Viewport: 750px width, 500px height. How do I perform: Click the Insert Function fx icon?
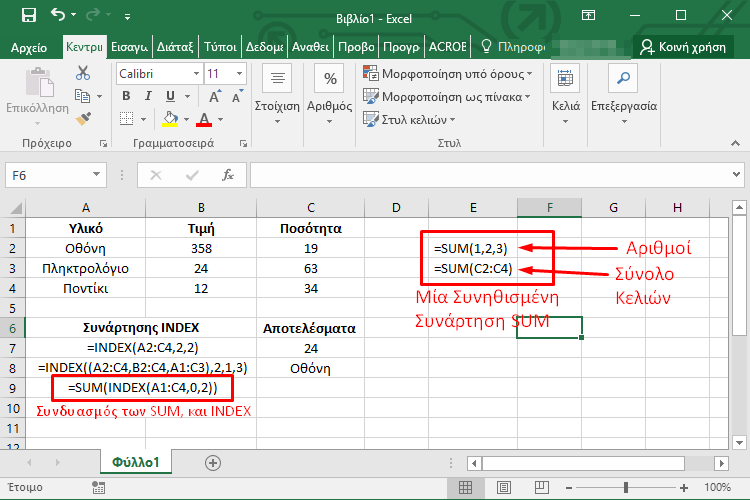[x=228, y=175]
